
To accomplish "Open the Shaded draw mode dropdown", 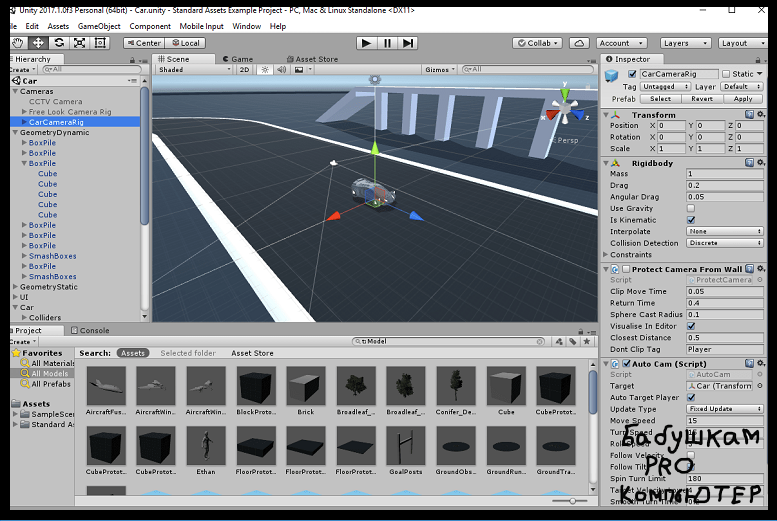I will pos(194,69).
